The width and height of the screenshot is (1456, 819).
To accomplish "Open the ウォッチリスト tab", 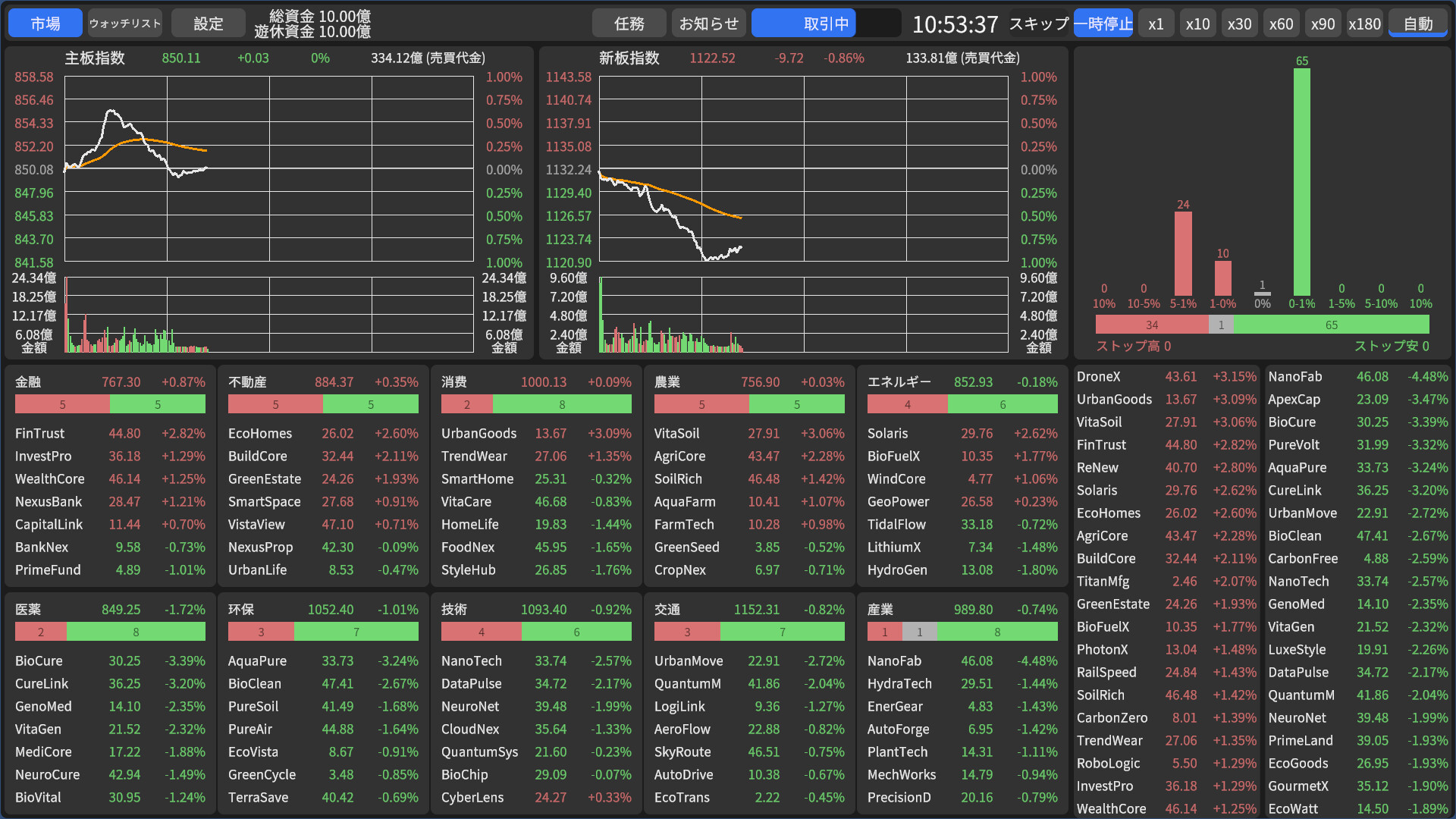I will click(125, 24).
